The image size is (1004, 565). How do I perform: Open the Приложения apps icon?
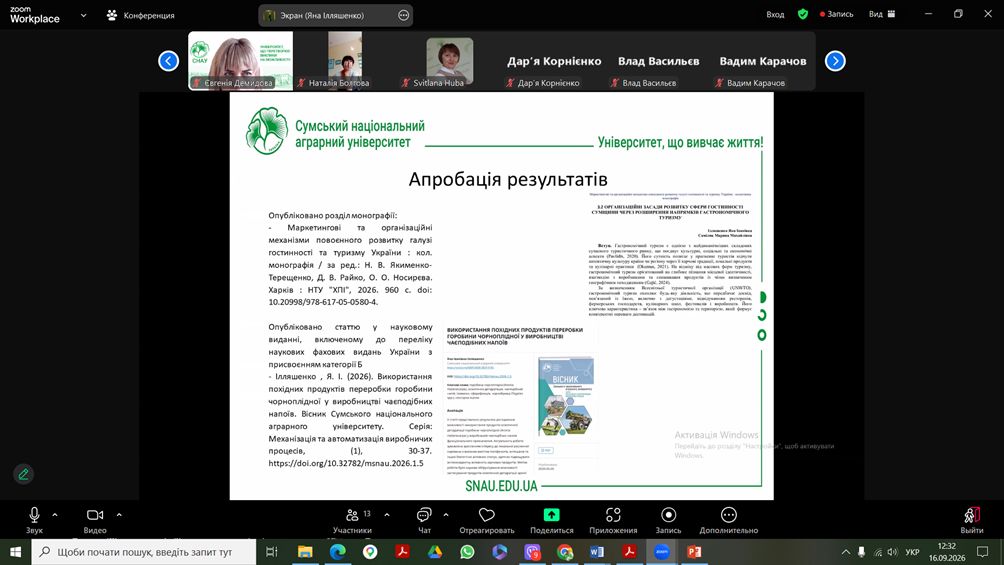(613, 515)
